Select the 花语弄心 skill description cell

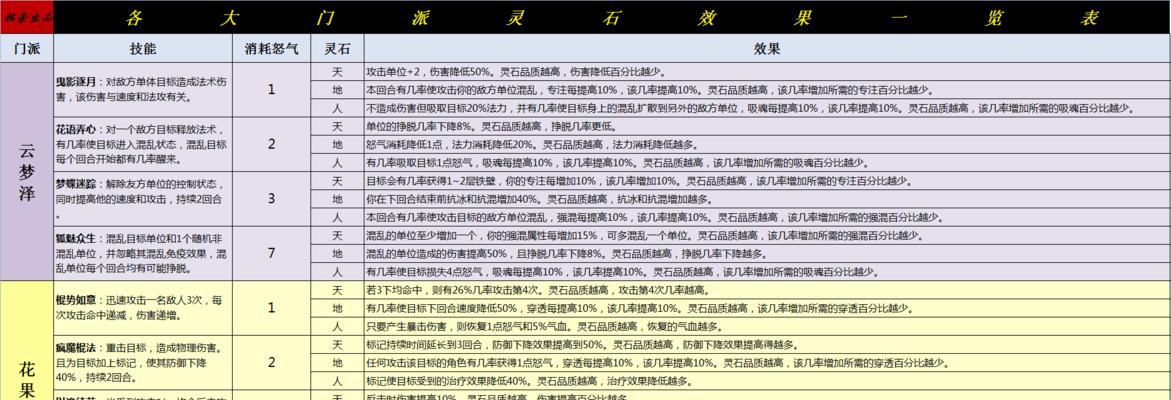pos(143,144)
